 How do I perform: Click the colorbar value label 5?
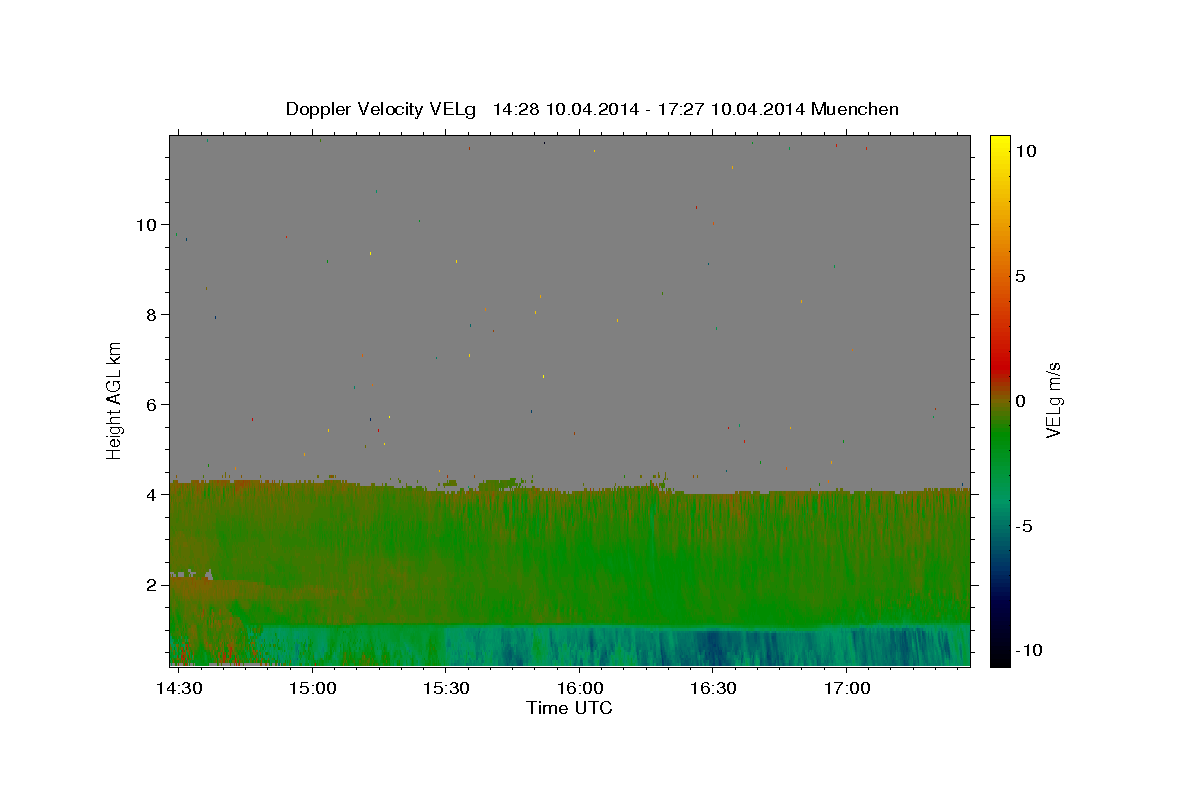(x=1020, y=276)
